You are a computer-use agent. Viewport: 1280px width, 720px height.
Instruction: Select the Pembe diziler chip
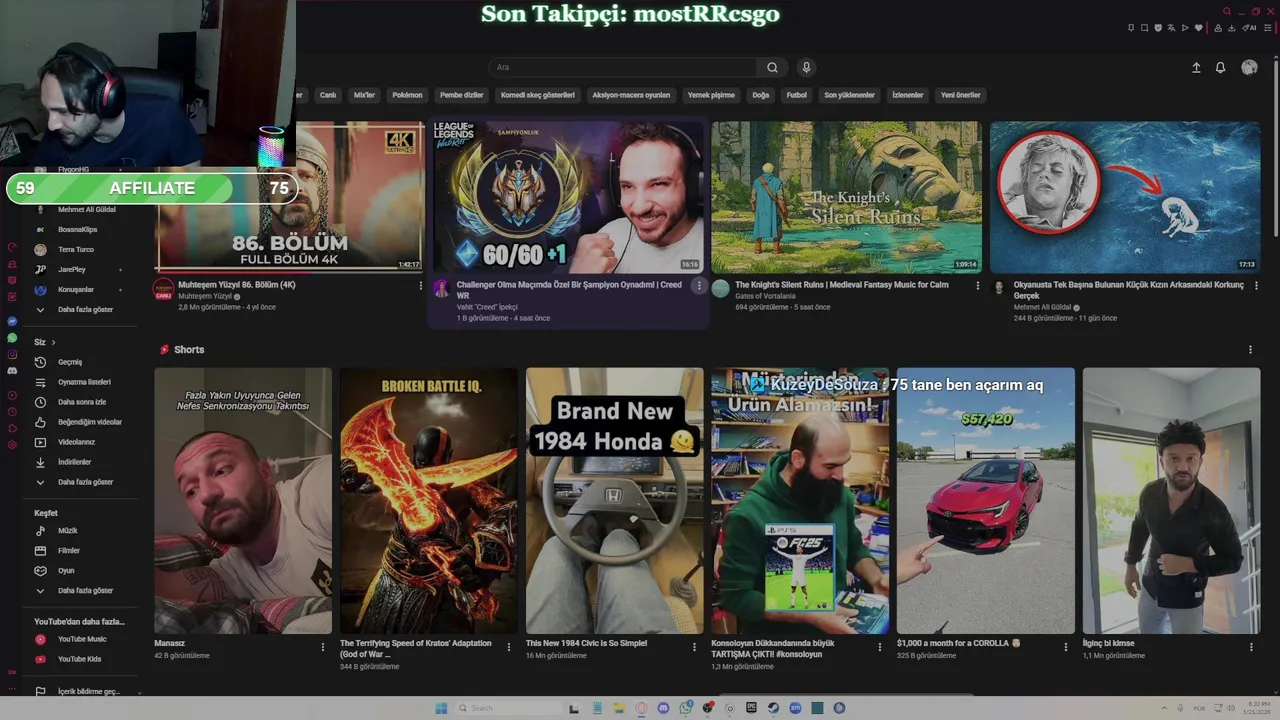[462, 95]
